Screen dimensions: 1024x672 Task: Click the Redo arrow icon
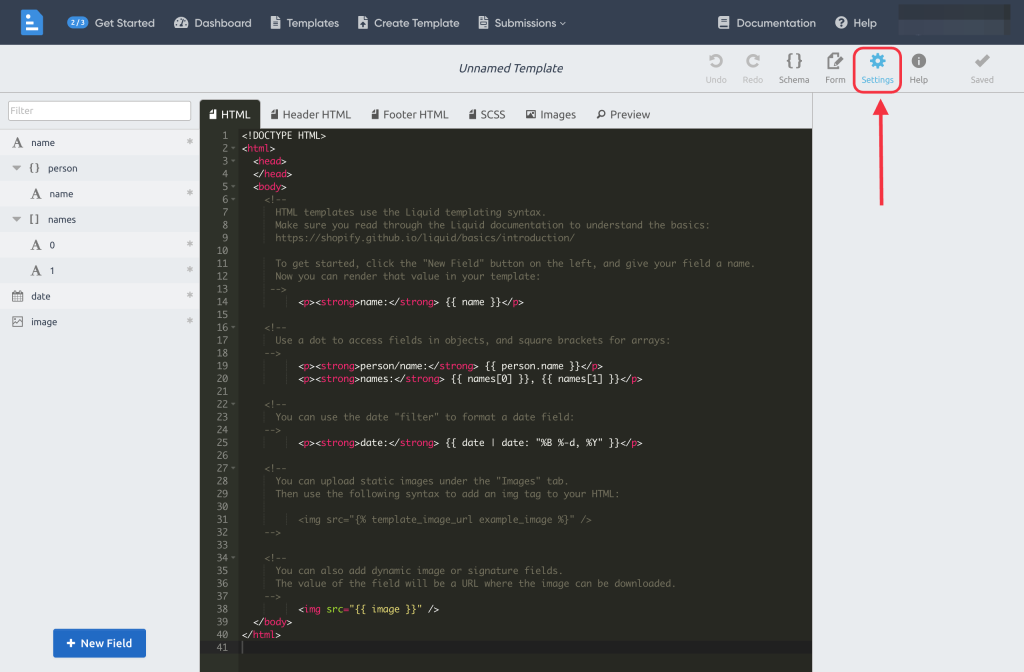753,67
